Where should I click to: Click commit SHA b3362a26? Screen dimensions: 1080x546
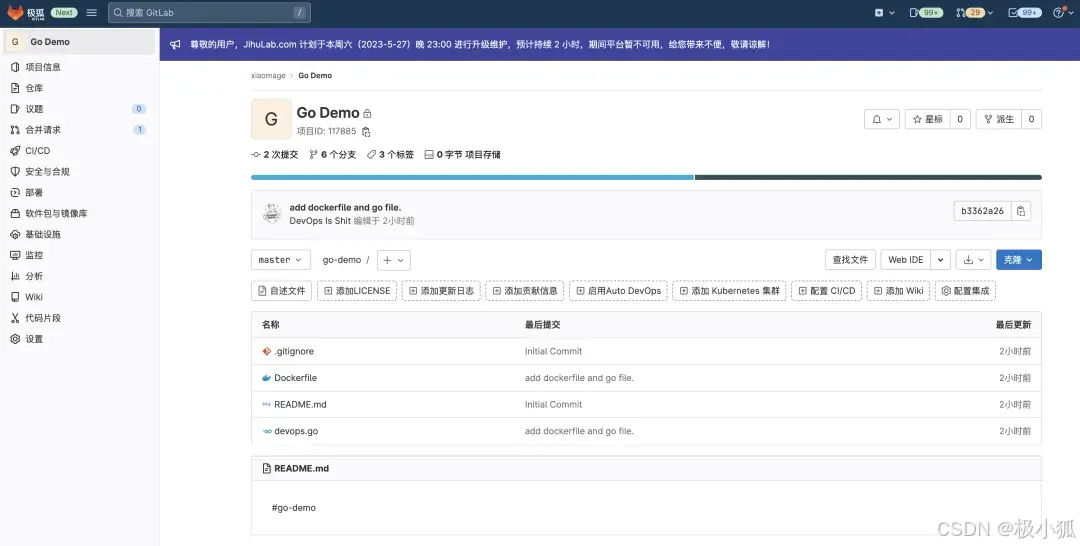[982, 211]
